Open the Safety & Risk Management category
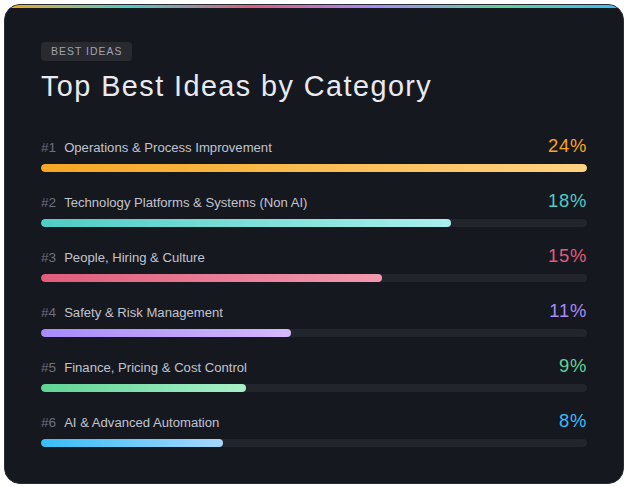Image resolution: width=628 pixels, height=487 pixels. (143, 313)
